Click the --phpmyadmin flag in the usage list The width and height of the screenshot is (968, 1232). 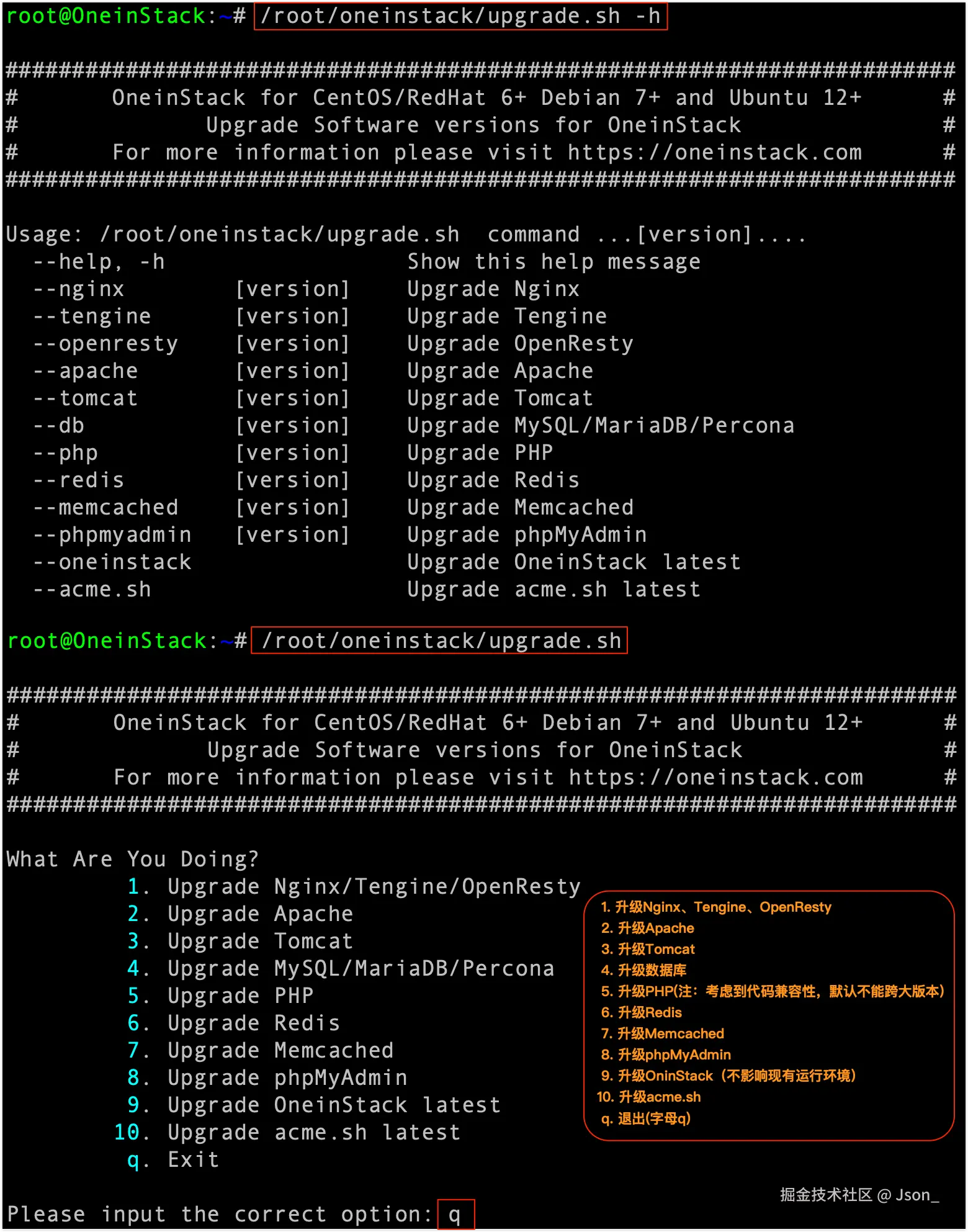112,535
